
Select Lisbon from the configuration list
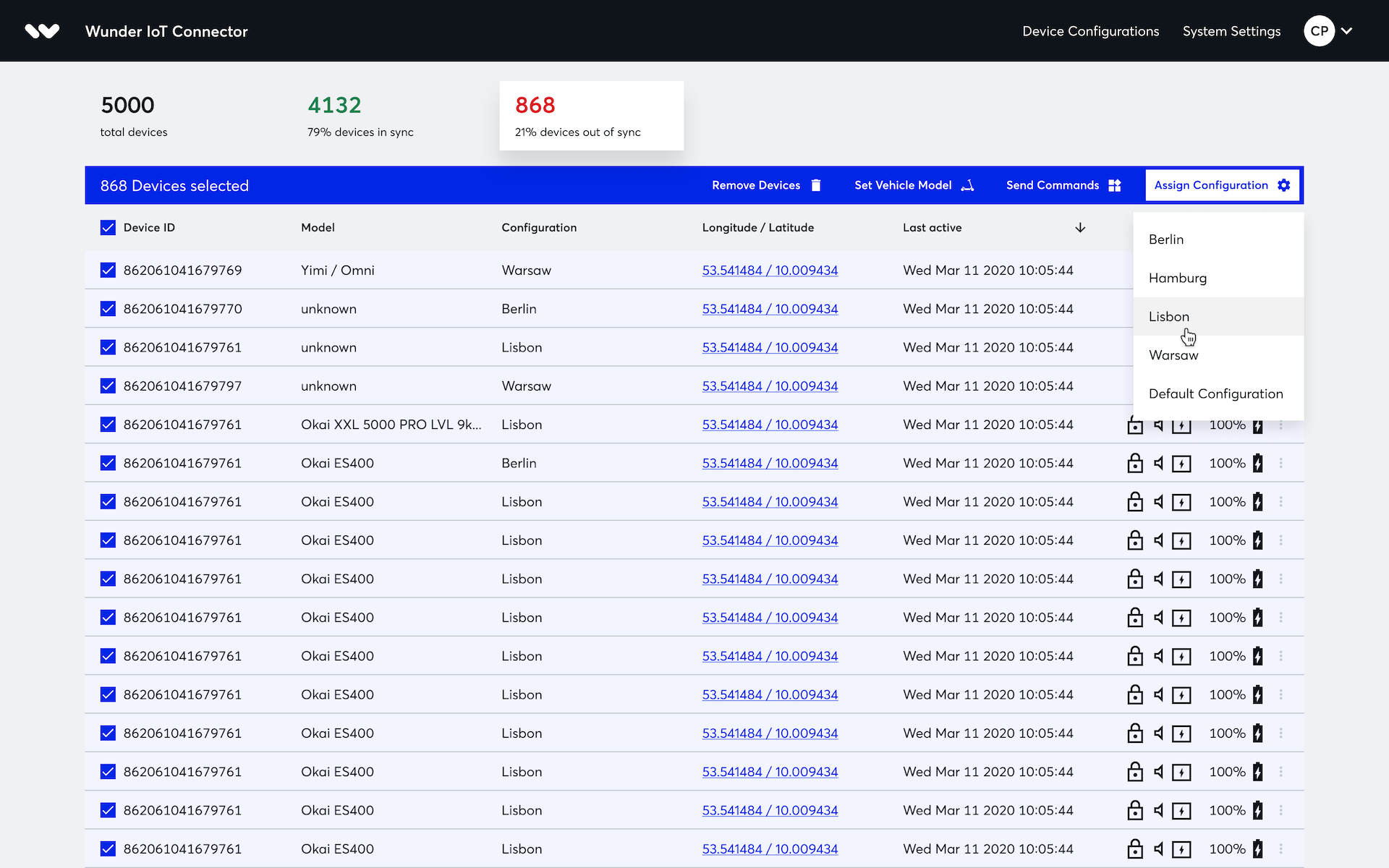1169,316
